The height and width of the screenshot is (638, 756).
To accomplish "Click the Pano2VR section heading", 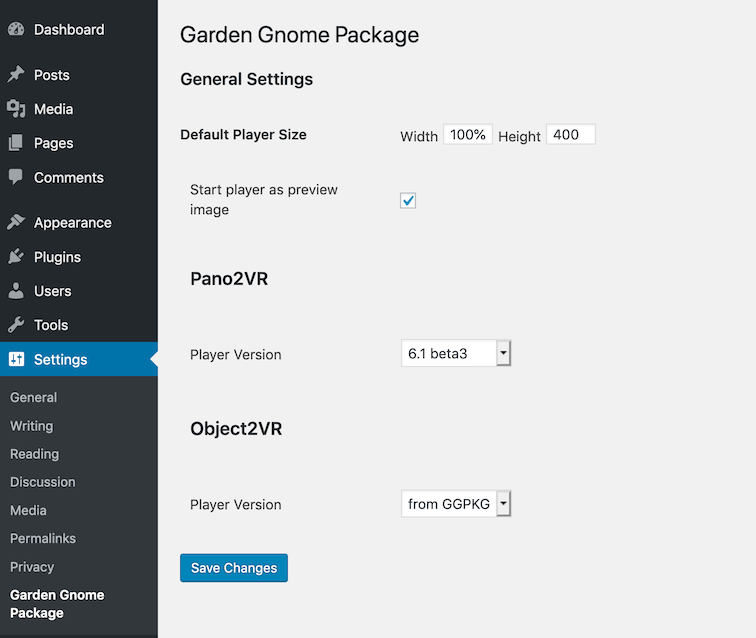I will click(229, 279).
